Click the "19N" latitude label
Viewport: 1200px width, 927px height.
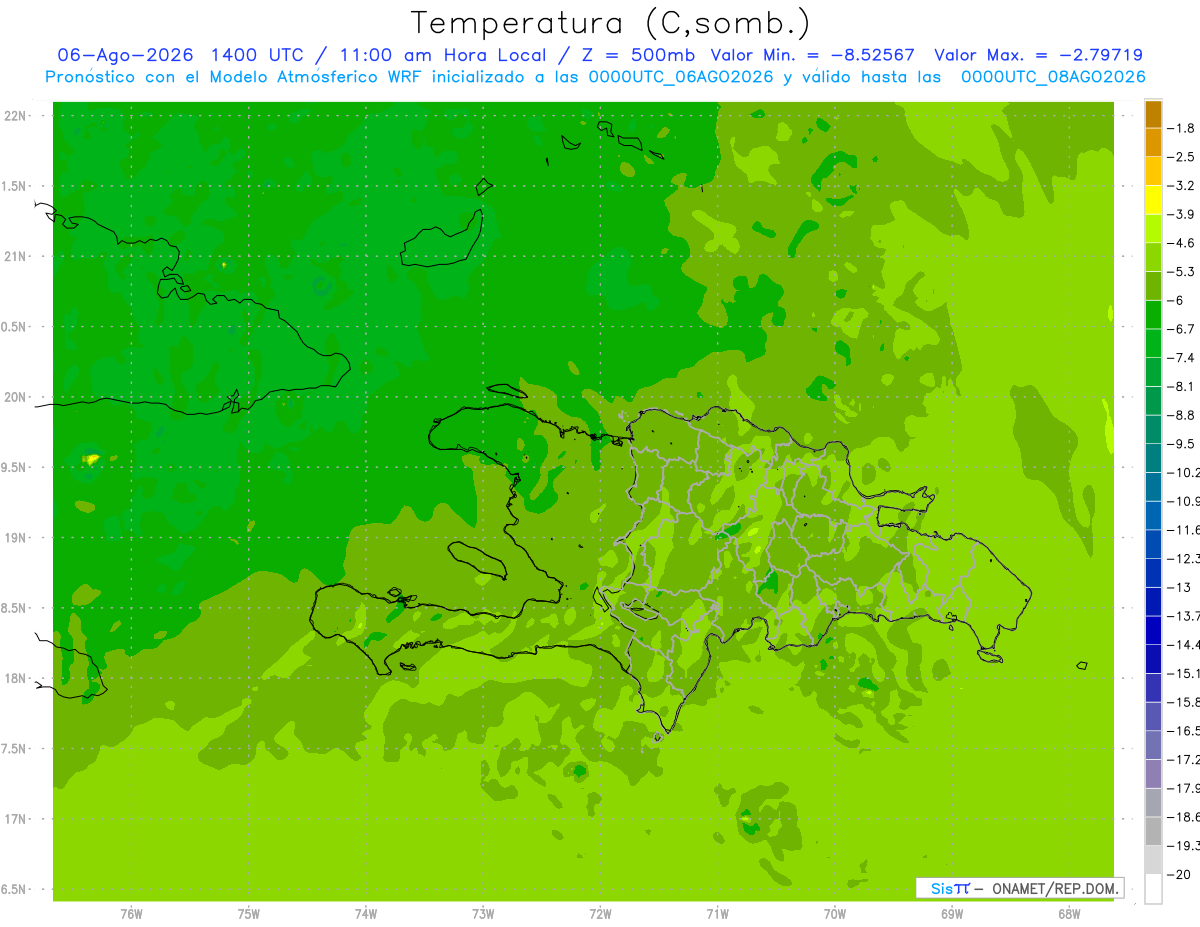tap(15, 538)
